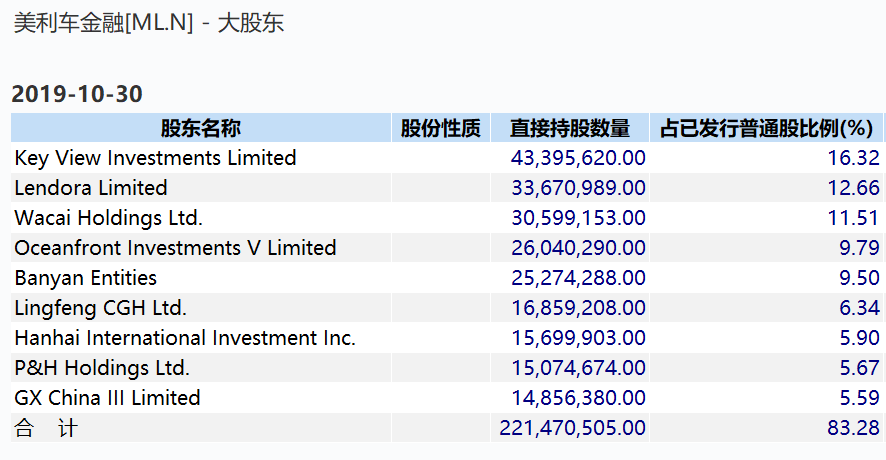Image resolution: width=886 pixels, height=460 pixels.
Task: Select P&H Holdings Ltd. row
Action: point(102,368)
